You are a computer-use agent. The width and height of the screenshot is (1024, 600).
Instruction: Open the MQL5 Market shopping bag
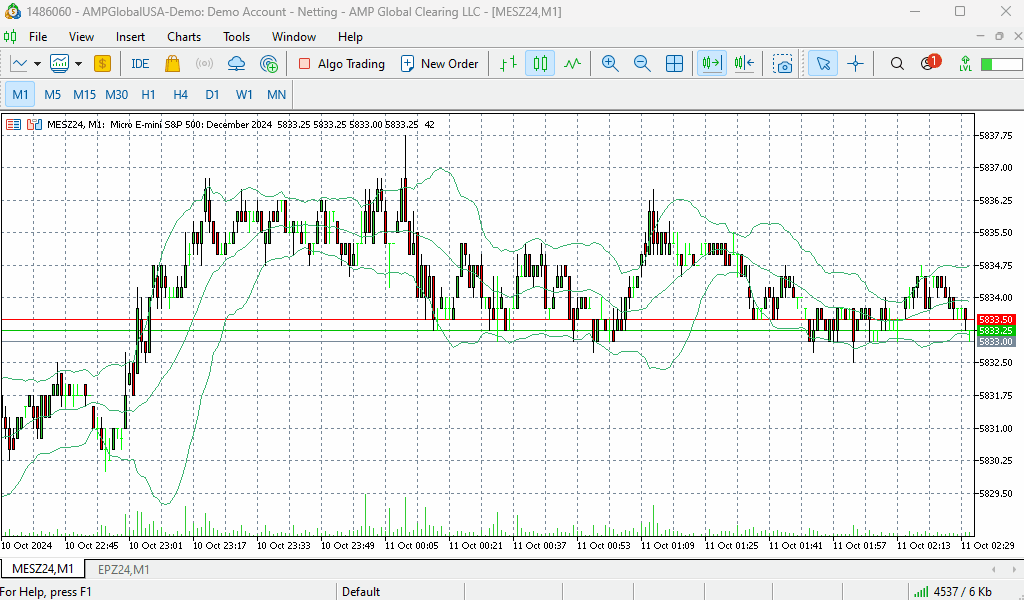pos(172,63)
